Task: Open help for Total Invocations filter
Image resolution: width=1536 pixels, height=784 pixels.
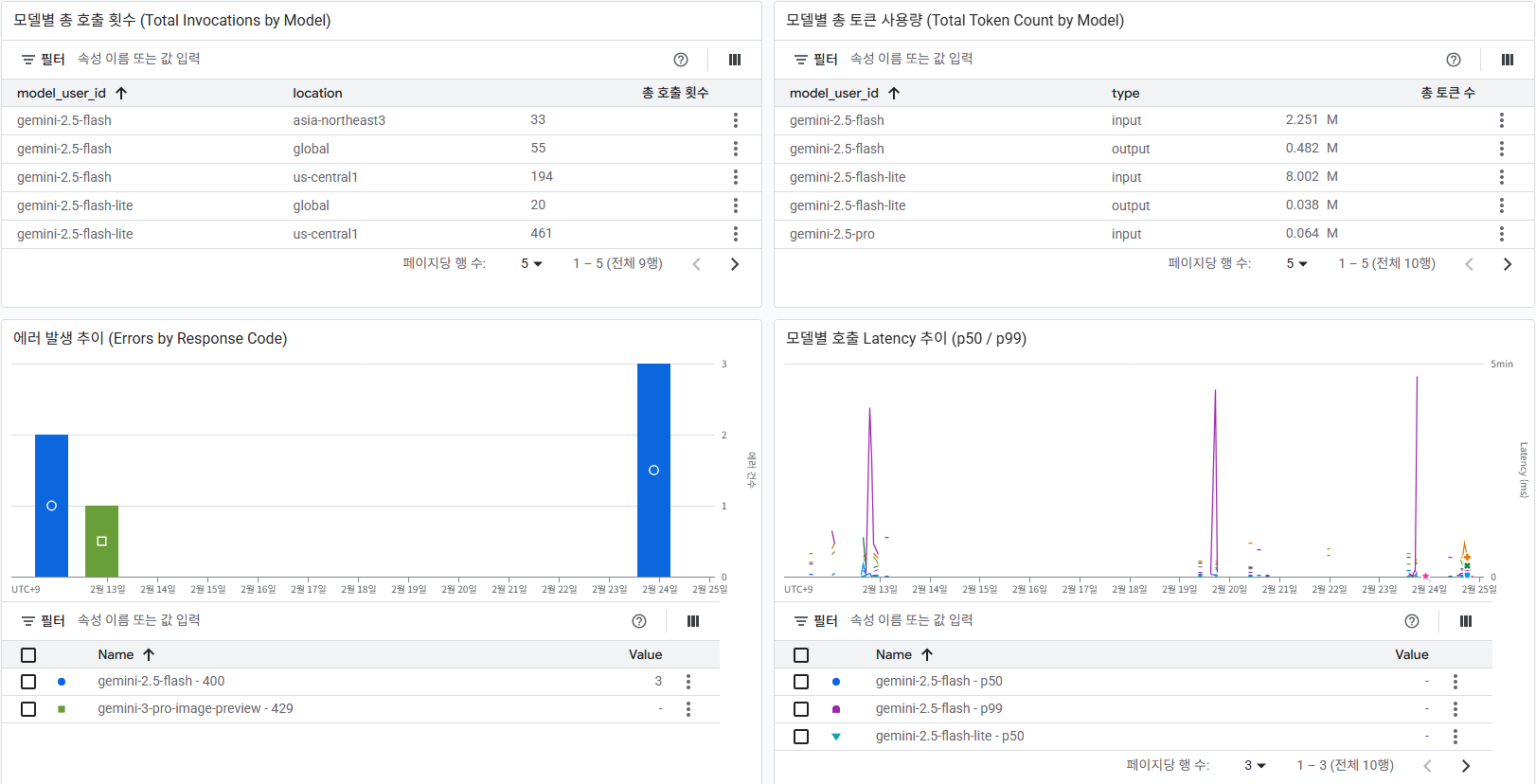Action: (x=681, y=60)
